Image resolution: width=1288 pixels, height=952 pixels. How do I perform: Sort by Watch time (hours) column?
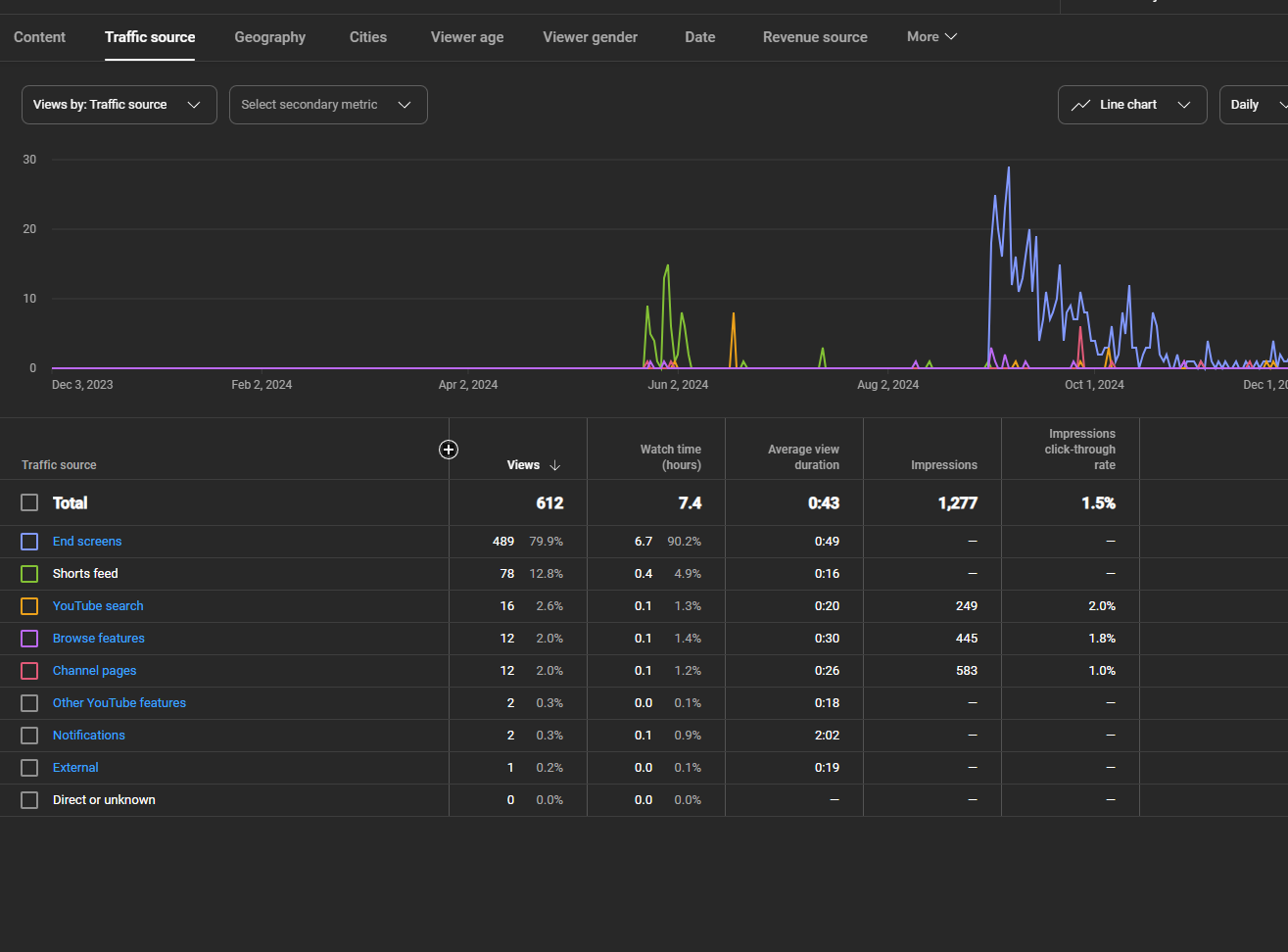pyautogui.click(x=671, y=457)
